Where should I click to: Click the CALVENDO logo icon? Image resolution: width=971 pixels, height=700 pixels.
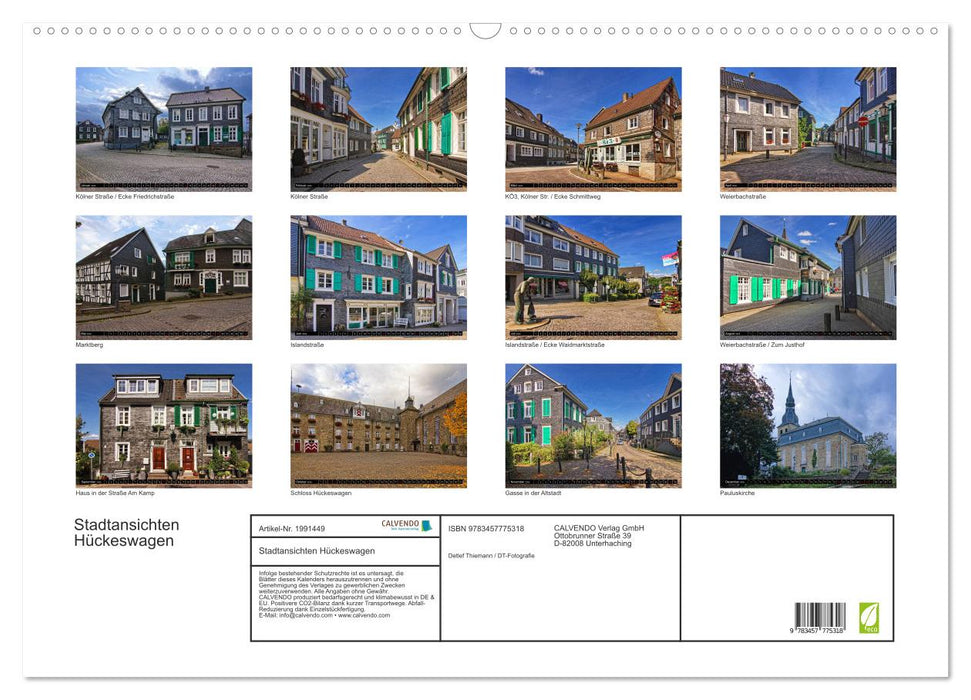tap(426, 525)
